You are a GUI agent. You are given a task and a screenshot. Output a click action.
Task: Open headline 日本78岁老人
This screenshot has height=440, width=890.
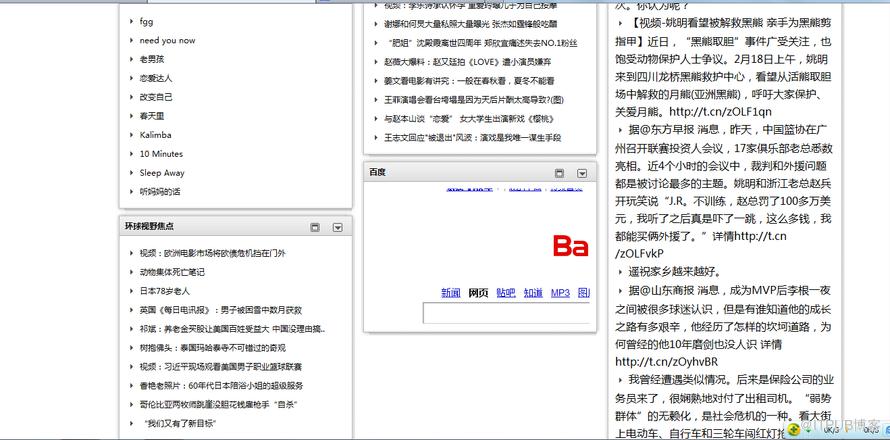[165, 291]
